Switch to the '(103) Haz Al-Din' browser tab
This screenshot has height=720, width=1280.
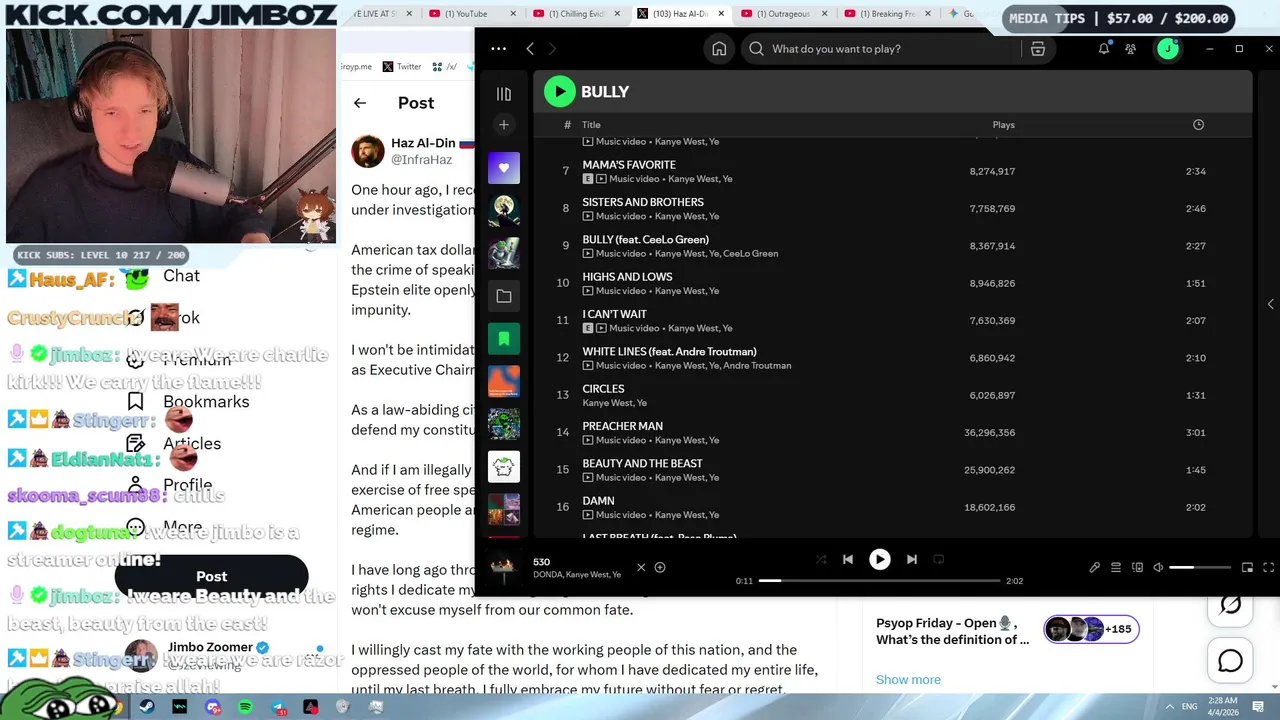(683, 14)
